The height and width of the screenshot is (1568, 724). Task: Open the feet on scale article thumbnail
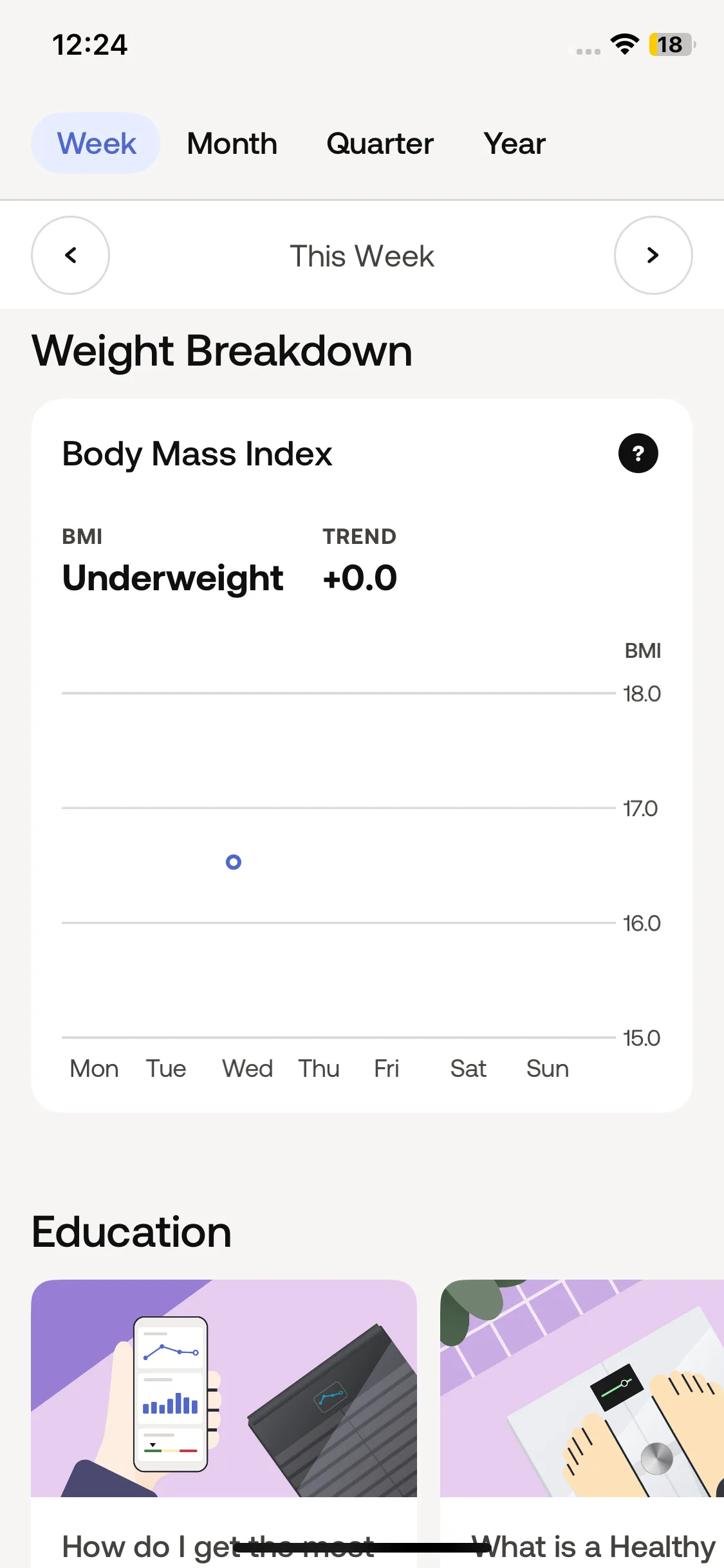click(582, 1388)
